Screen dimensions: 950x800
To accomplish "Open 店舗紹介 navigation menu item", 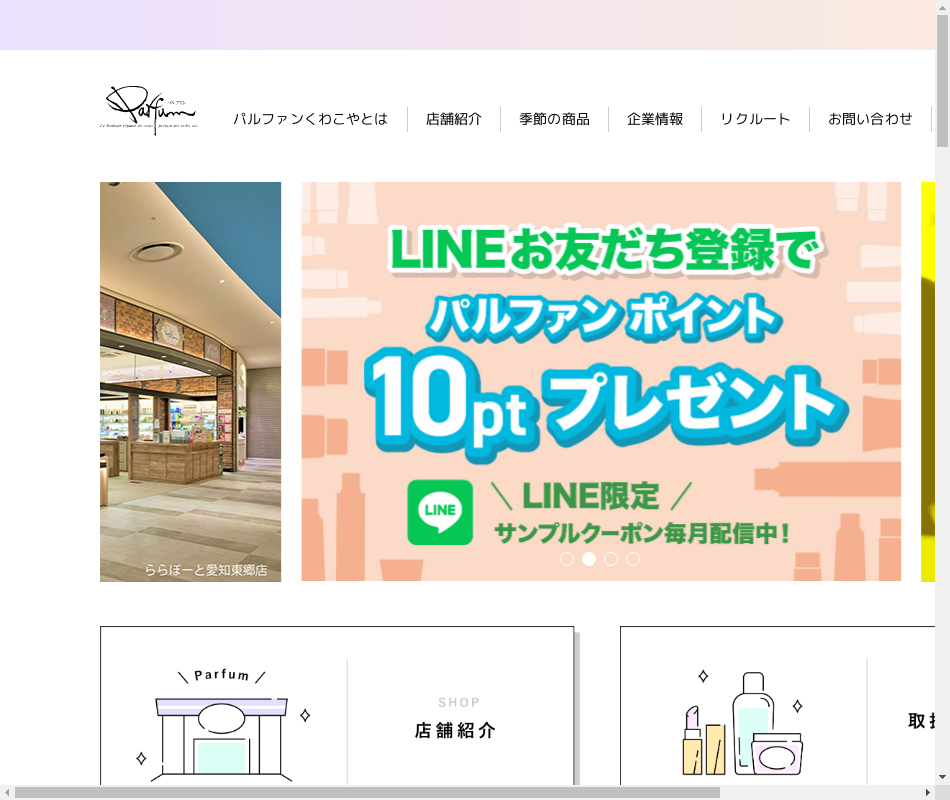I will (x=454, y=119).
